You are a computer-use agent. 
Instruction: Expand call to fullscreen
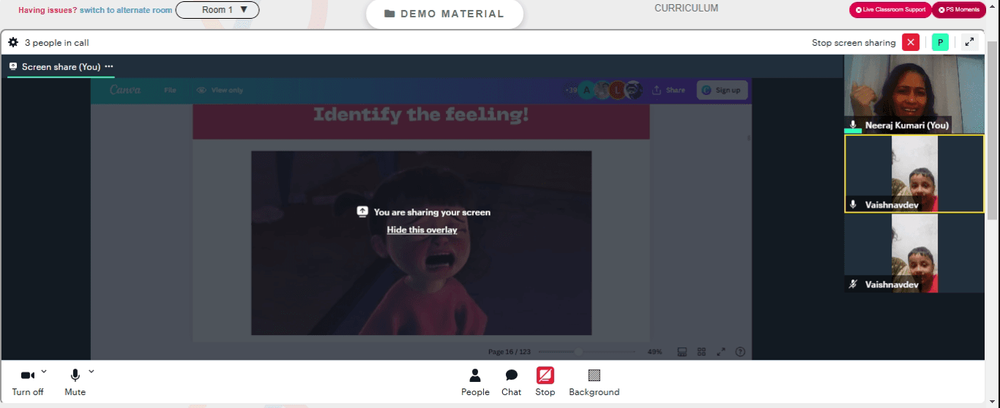coord(969,43)
